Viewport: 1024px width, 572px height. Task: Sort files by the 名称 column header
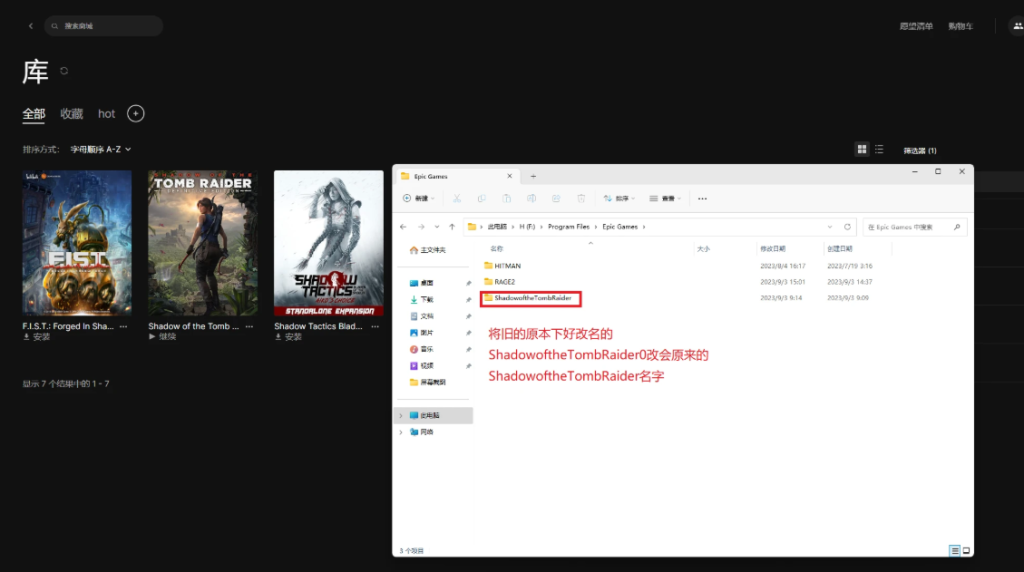click(497, 249)
